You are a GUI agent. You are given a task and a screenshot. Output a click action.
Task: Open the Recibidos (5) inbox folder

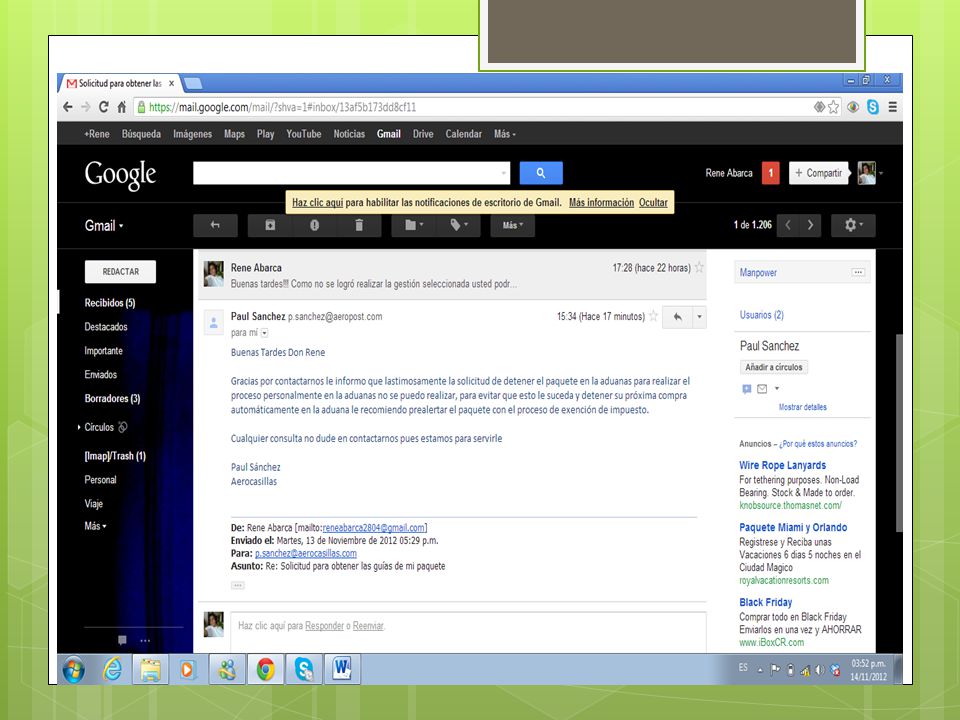[110, 303]
